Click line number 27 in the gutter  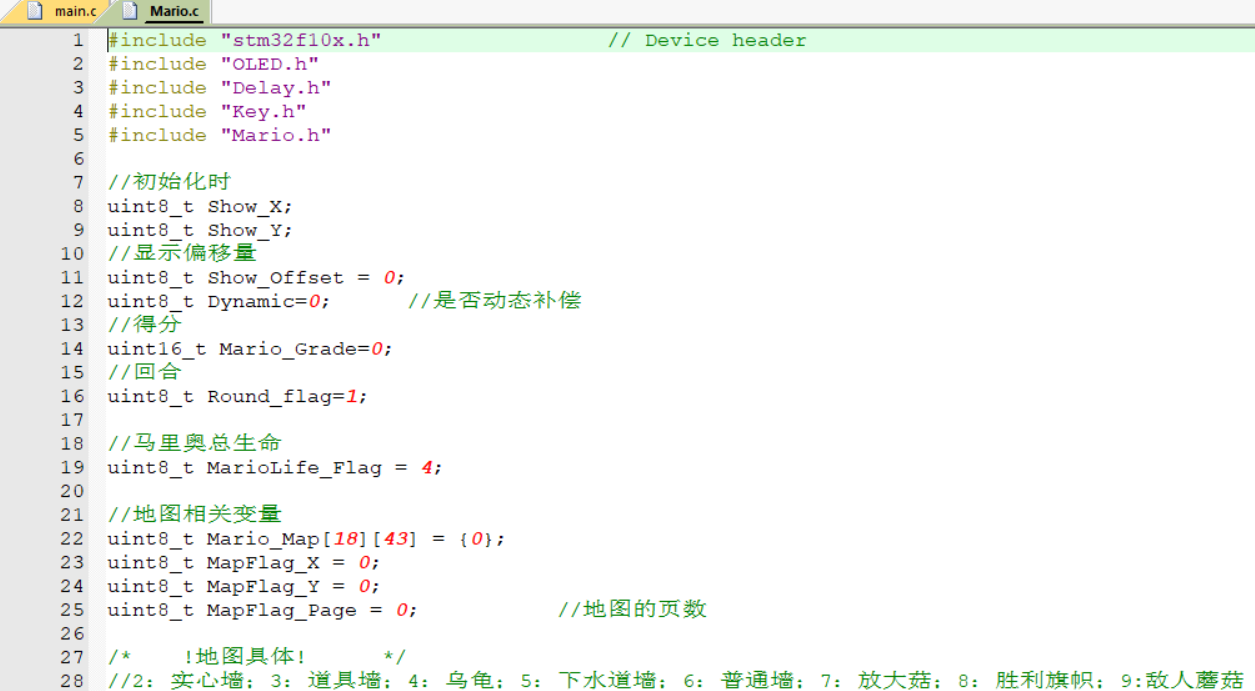(72, 657)
